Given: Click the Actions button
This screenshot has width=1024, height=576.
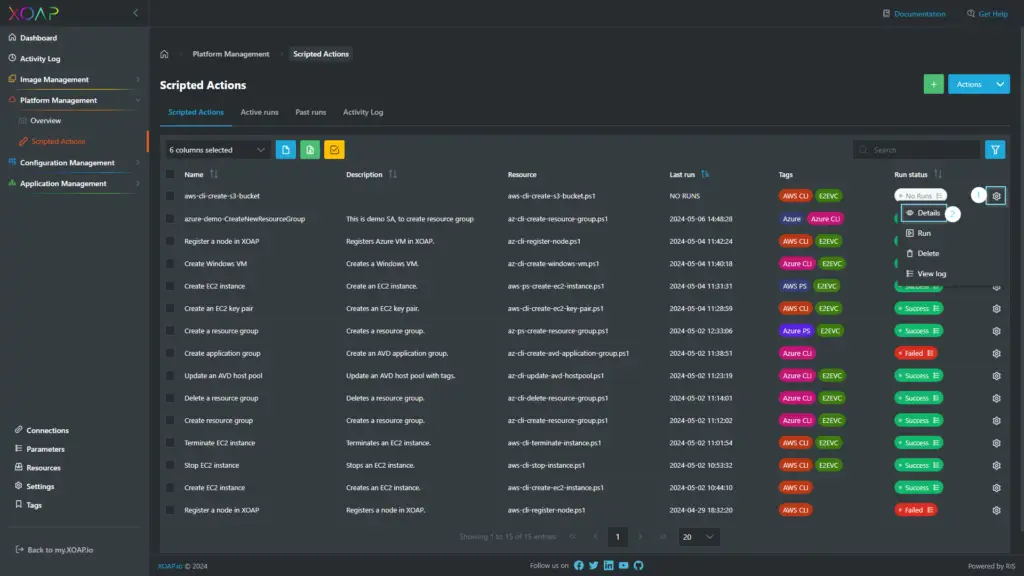Looking at the screenshot, I should [x=969, y=84].
